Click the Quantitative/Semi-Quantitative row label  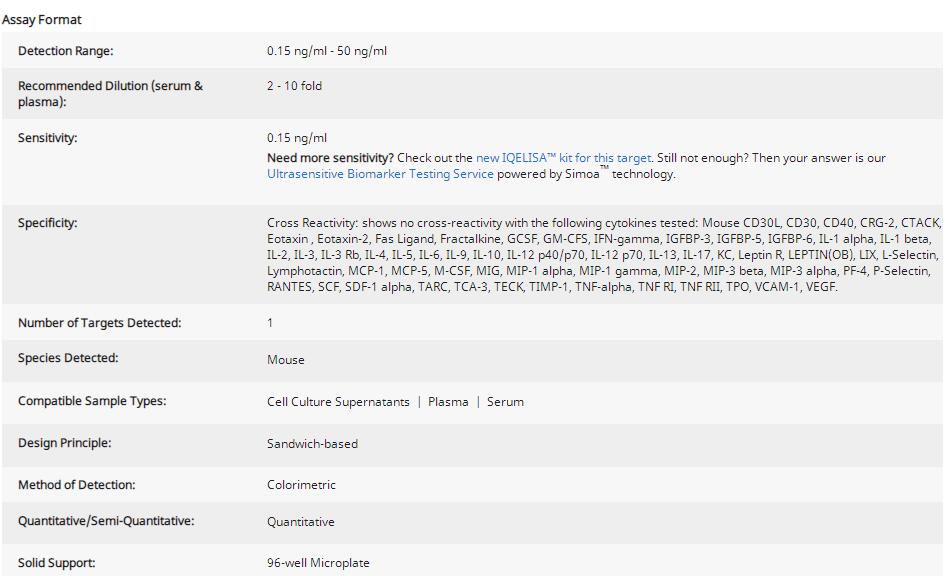point(106,521)
